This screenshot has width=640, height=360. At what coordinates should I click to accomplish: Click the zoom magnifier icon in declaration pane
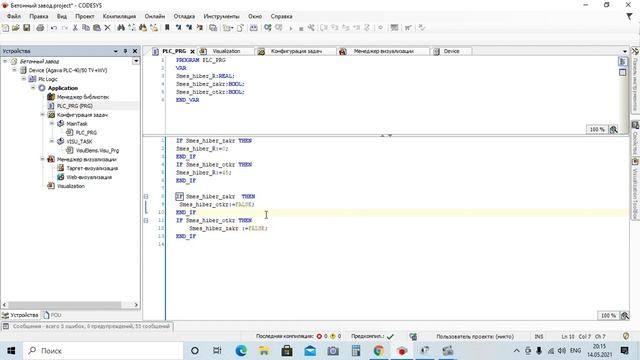click(x=613, y=129)
